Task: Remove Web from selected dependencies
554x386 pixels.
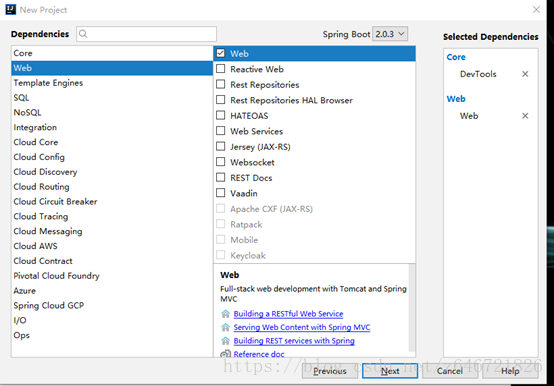Action: tap(525, 116)
